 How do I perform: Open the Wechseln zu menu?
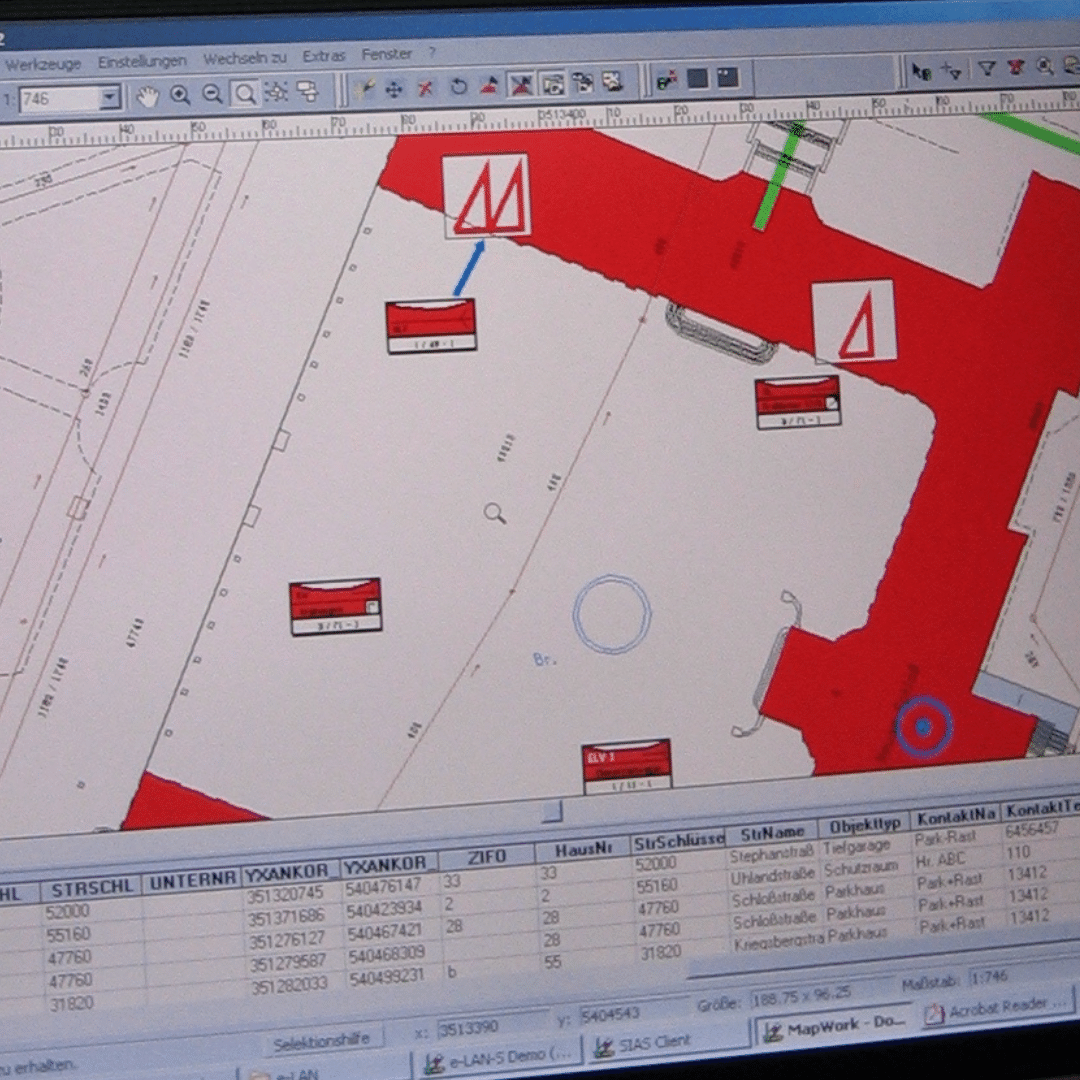click(x=245, y=59)
